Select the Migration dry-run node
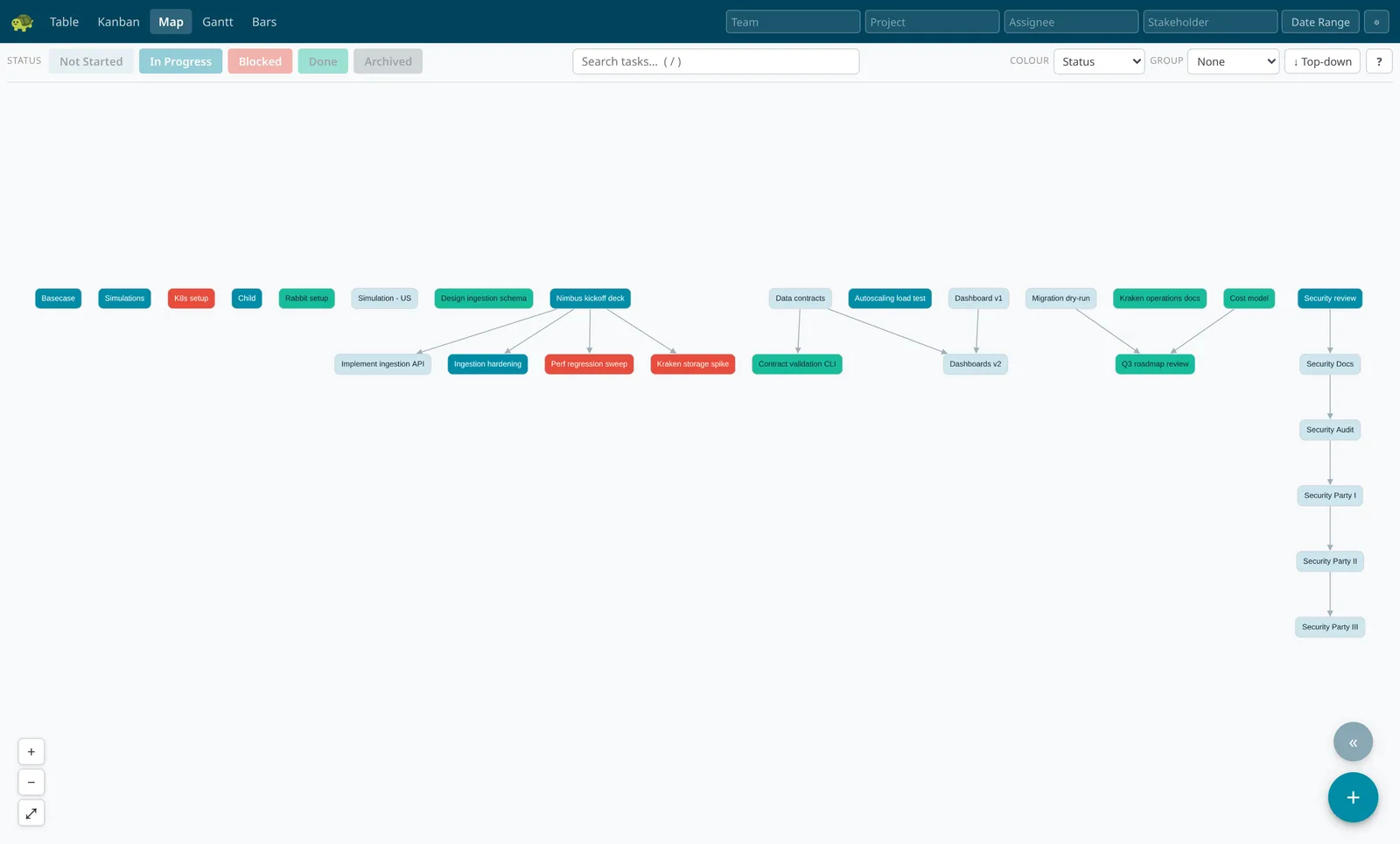 tap(1061, 299)
